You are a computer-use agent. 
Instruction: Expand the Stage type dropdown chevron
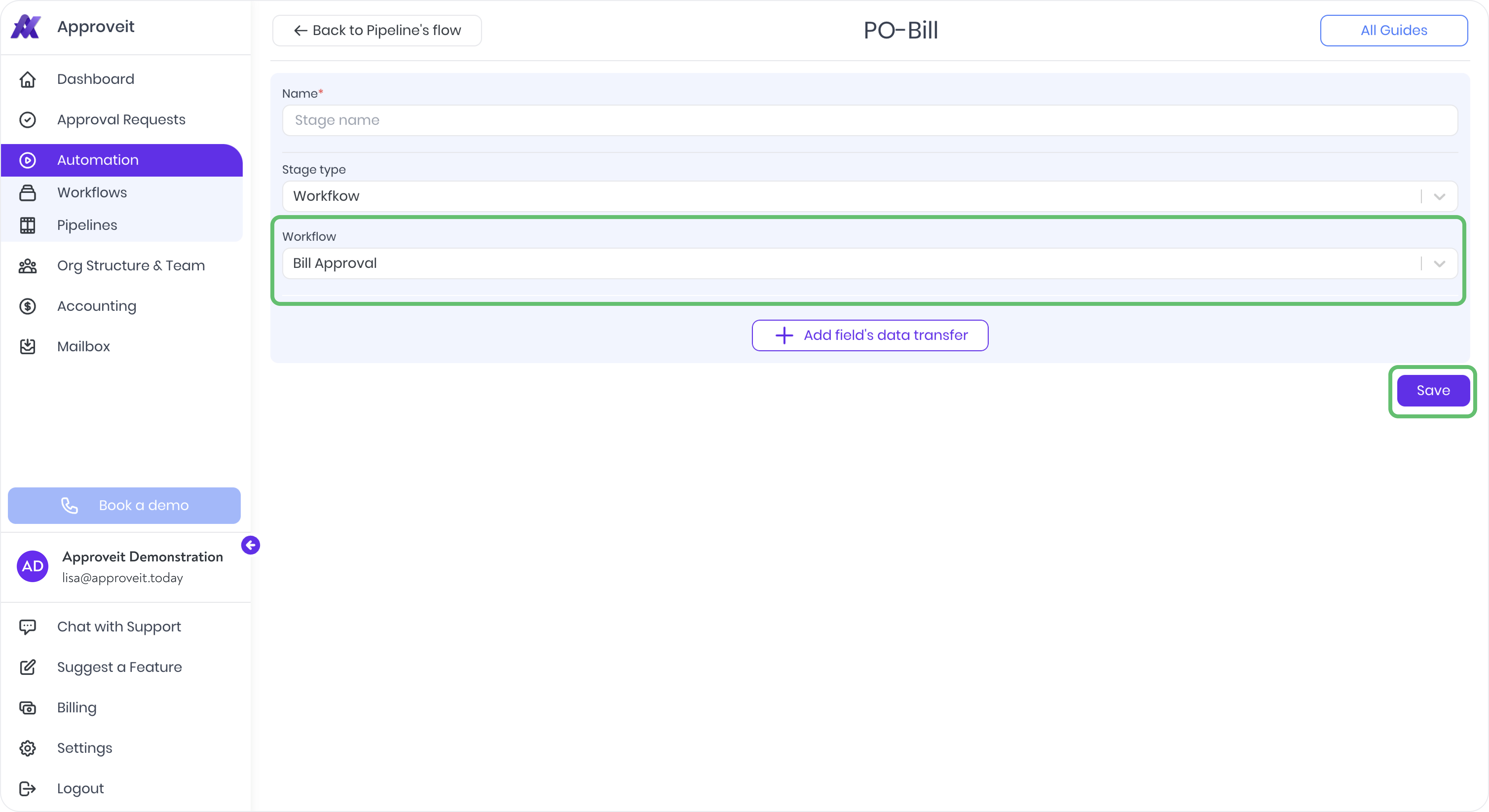click(x=1439, y=197)
